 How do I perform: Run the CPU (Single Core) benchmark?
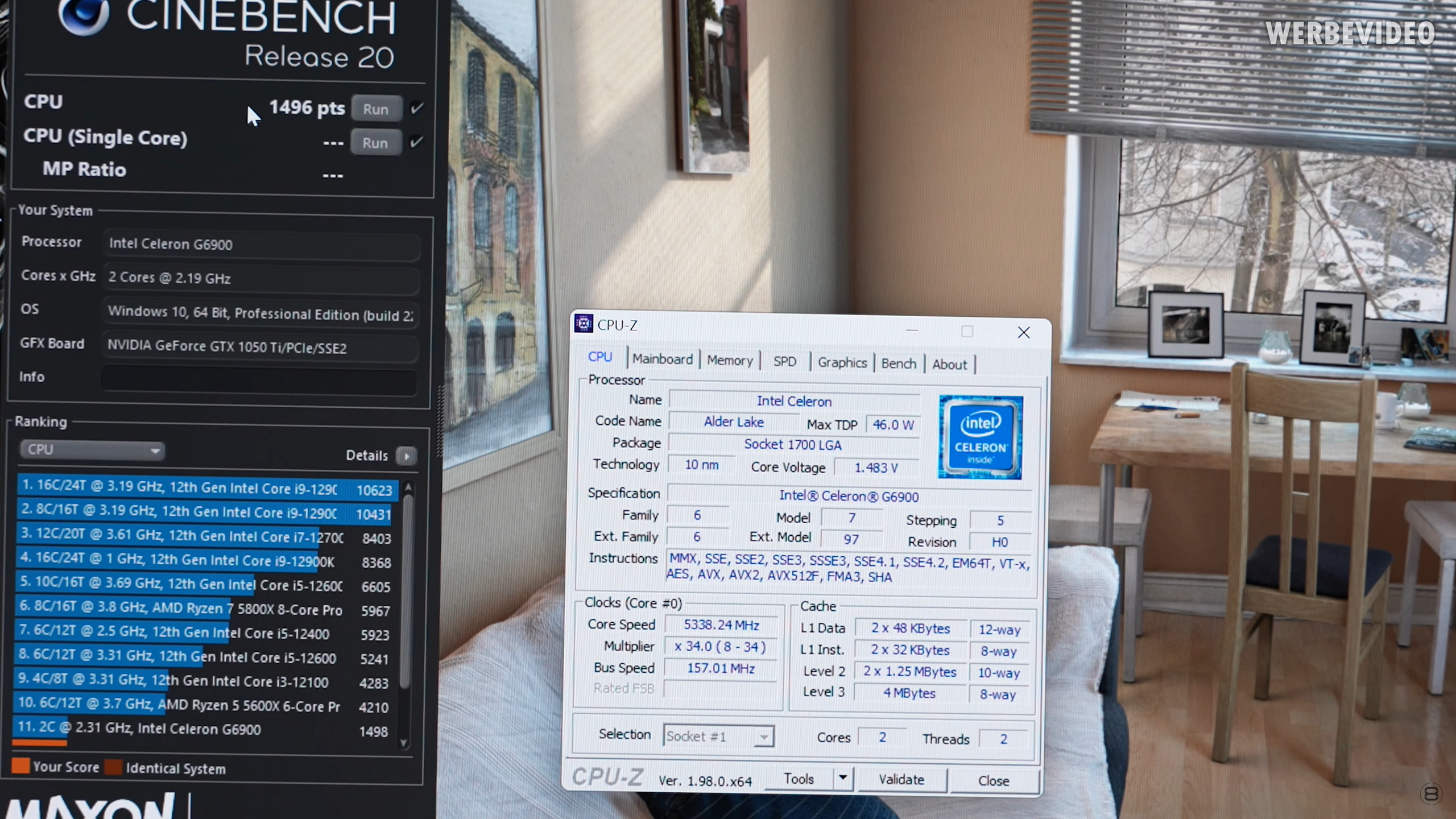tap(375, 143)
